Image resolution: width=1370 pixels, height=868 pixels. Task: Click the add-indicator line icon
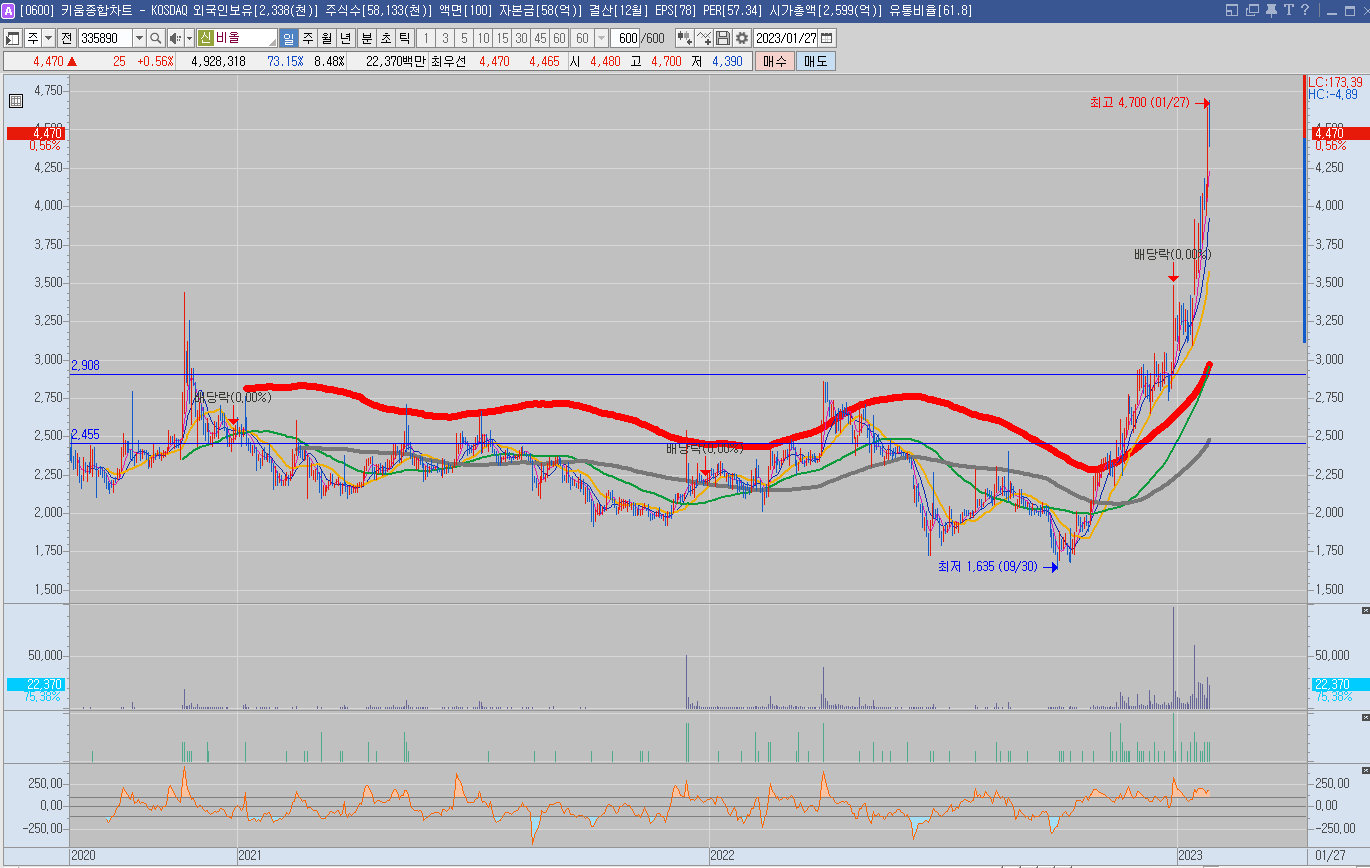pos(704,38)
